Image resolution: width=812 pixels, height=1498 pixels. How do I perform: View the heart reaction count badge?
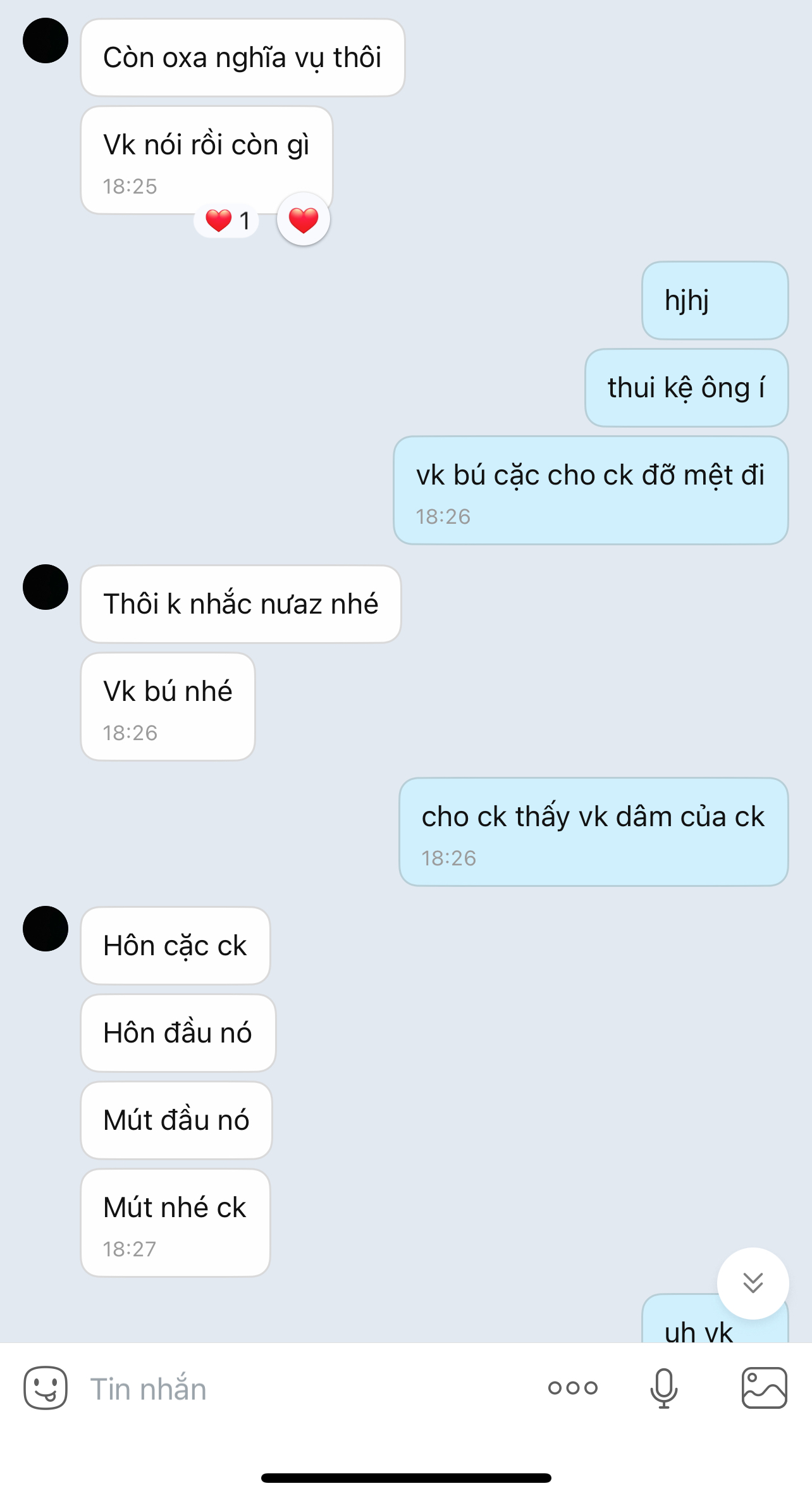click(x=227, y=221)
